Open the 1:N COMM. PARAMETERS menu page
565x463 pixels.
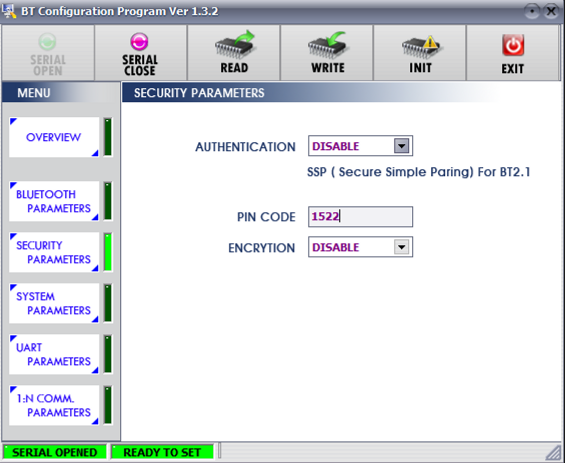pyautogui.click(x=54, y=405)
